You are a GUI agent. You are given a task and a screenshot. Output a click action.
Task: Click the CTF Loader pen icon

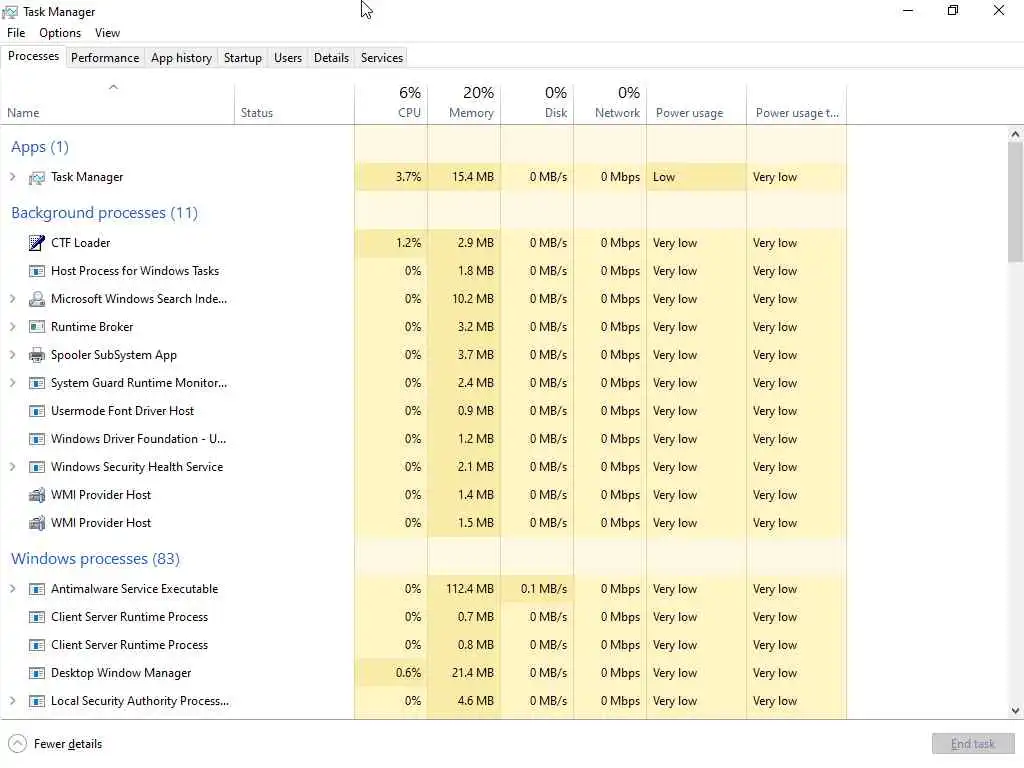[x=37, y=243]
